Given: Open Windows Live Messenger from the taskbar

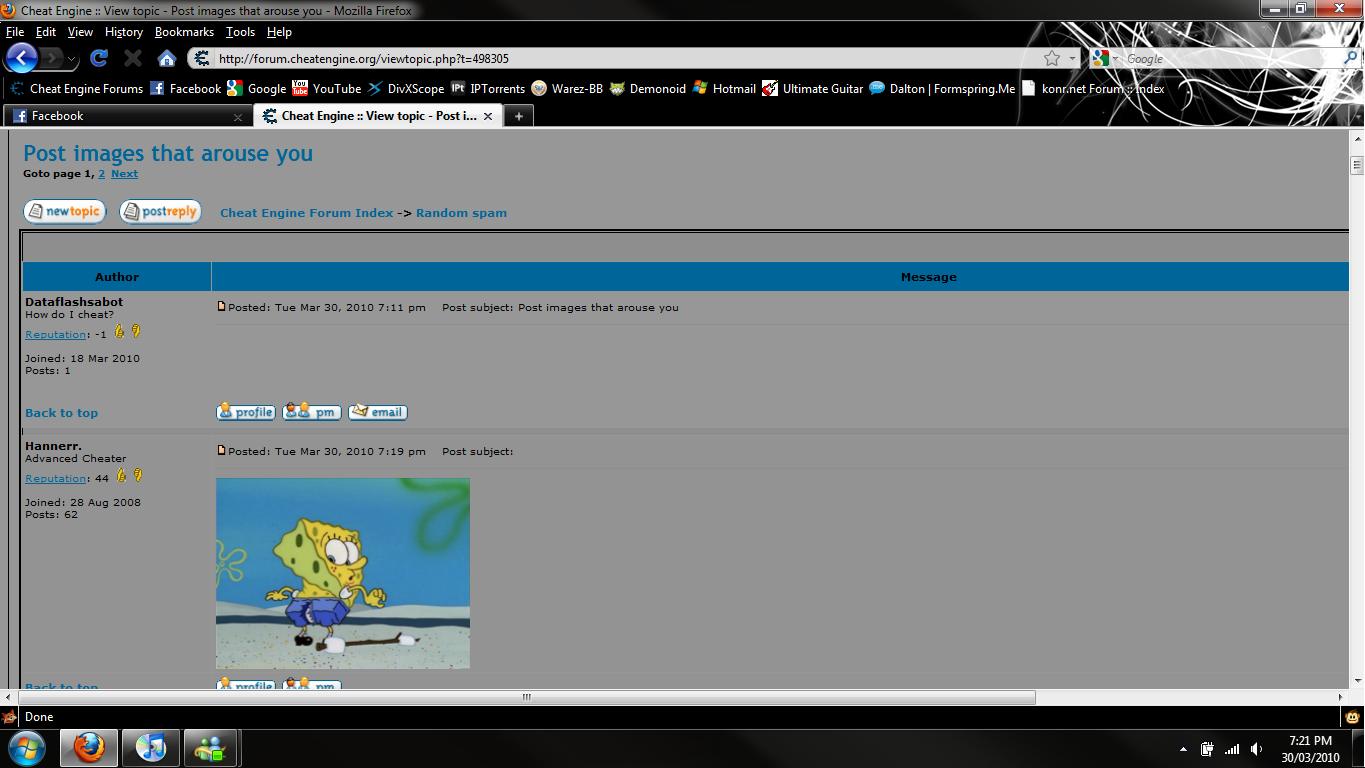Looking at the screenshot, I should point(209,748).
